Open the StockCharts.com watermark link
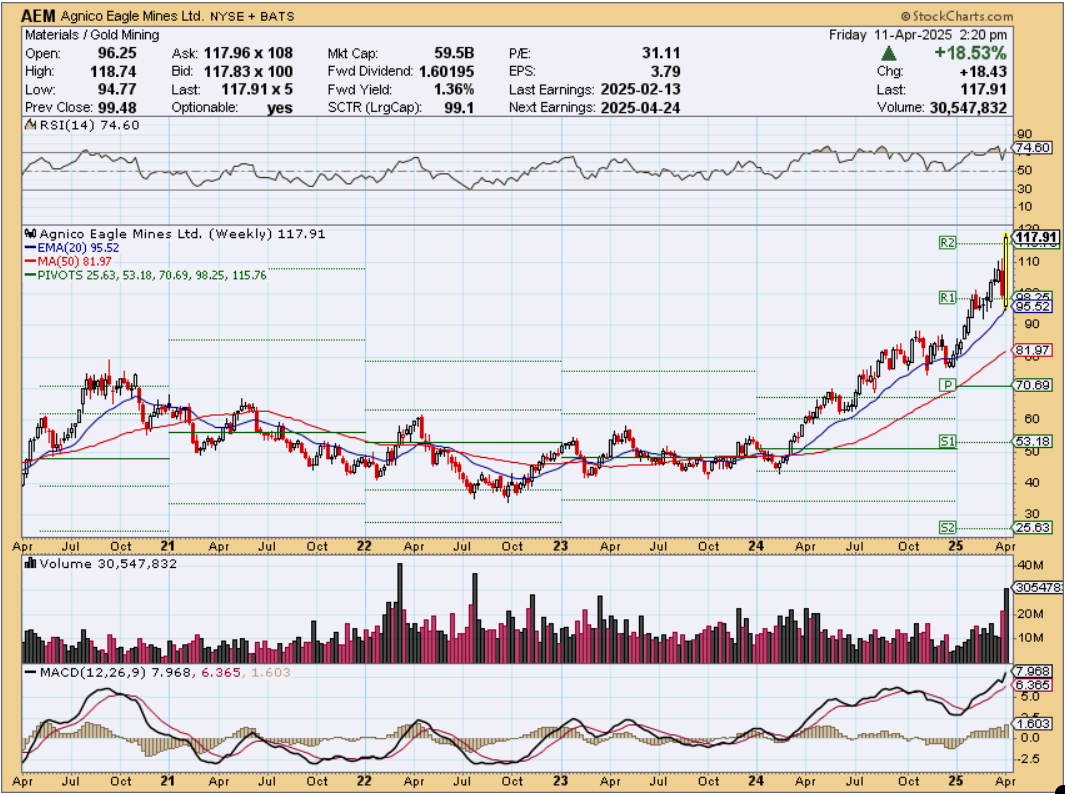1065x794 pixels. tap(956, 16)
